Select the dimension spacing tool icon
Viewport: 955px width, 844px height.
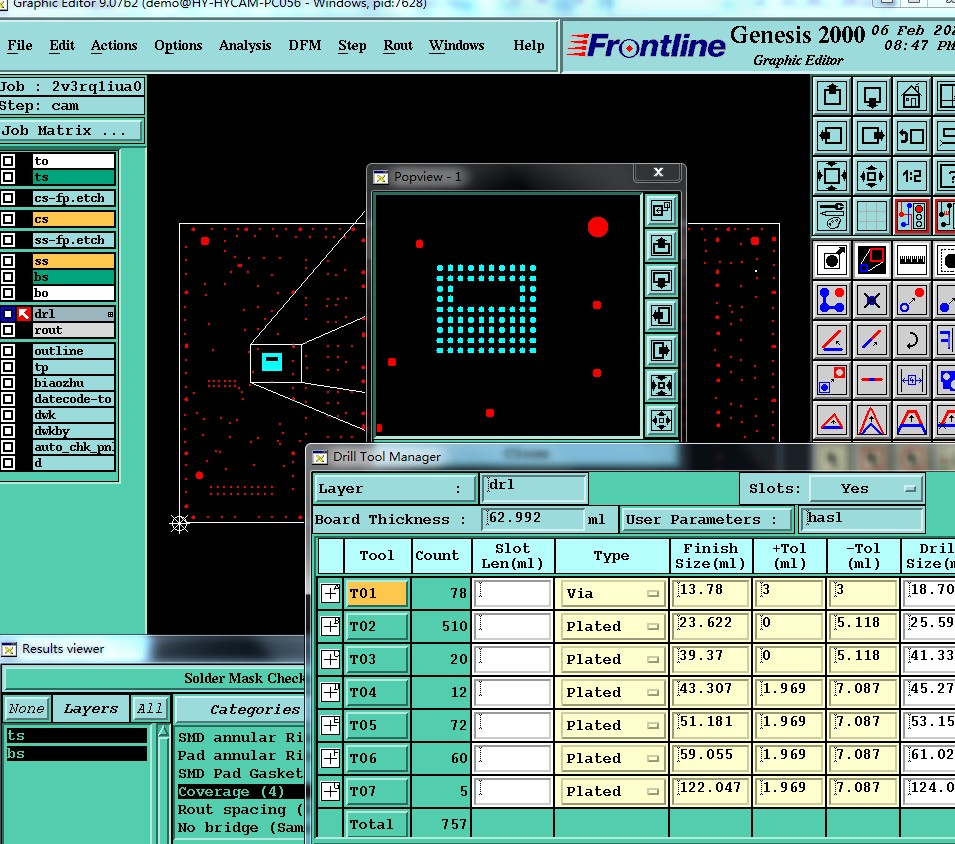coord(911,379)
